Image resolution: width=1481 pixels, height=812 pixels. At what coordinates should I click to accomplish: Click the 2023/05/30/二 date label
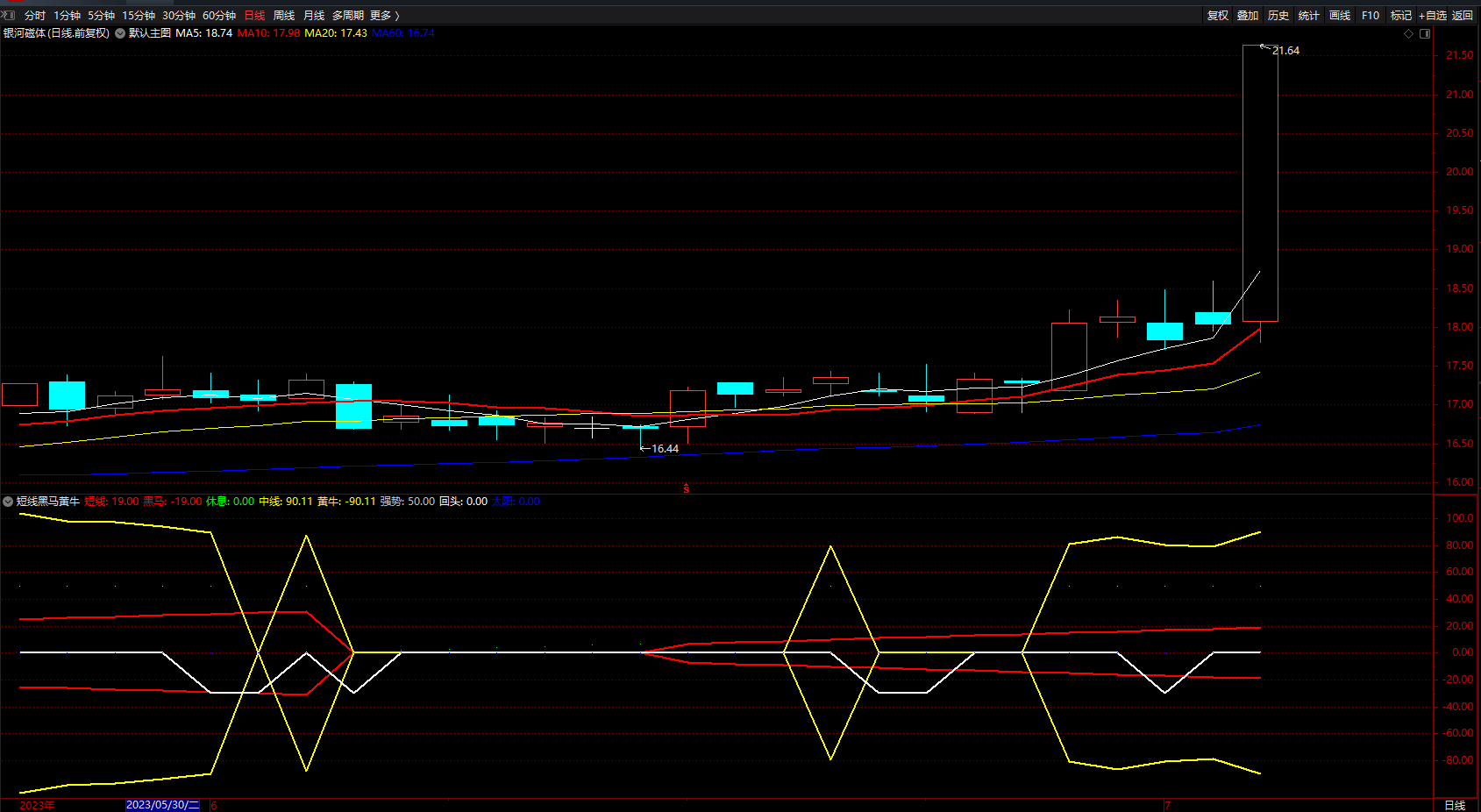pyautogui.click(x=163, y=805)
